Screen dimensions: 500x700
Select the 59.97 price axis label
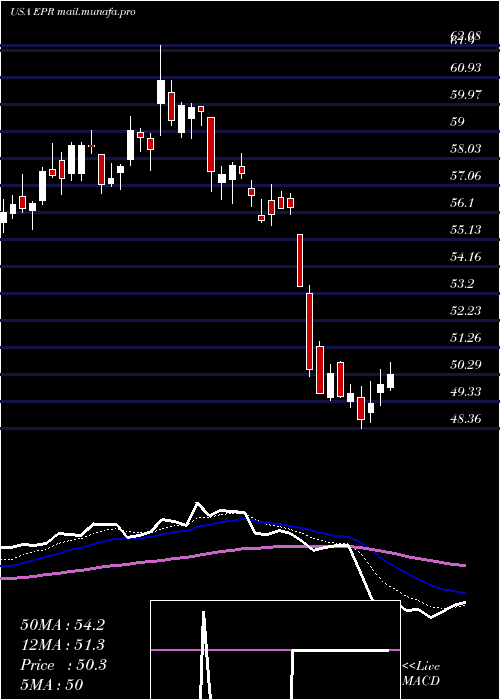tap(466, 95)
